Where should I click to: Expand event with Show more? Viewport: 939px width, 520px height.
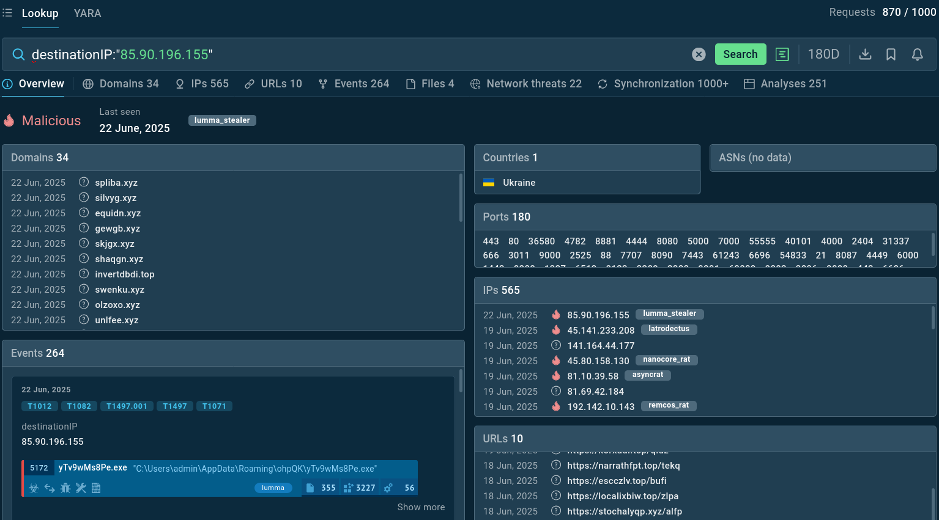(421, 507)
